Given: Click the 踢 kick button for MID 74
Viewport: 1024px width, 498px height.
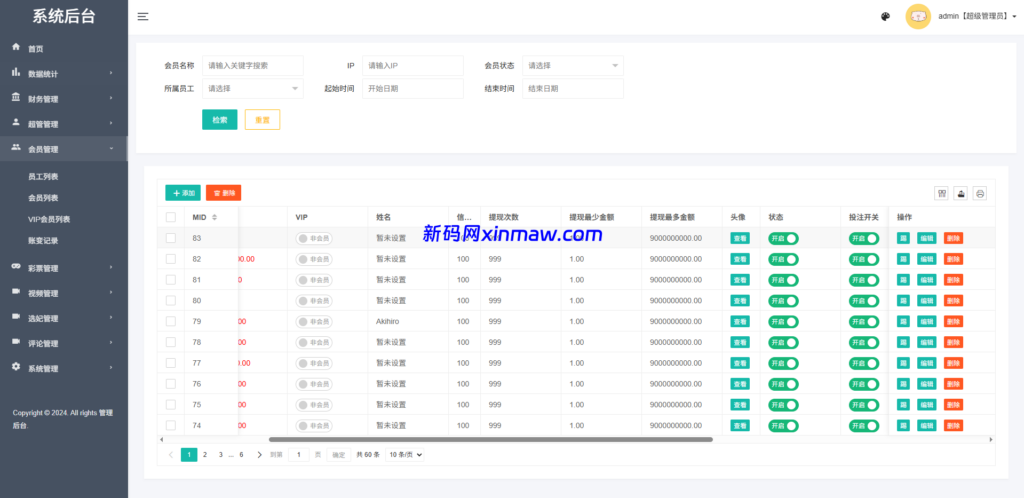Looking at the screenshot, I should (903, 426).
